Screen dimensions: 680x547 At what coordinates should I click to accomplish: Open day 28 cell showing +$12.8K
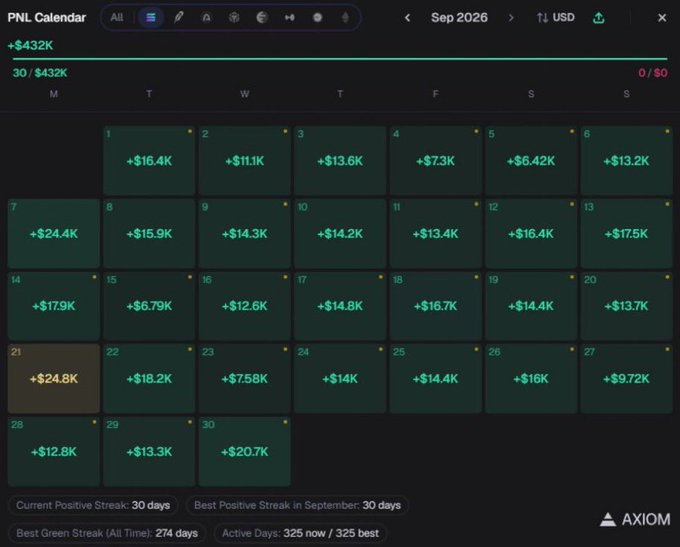tap(54, 452)
